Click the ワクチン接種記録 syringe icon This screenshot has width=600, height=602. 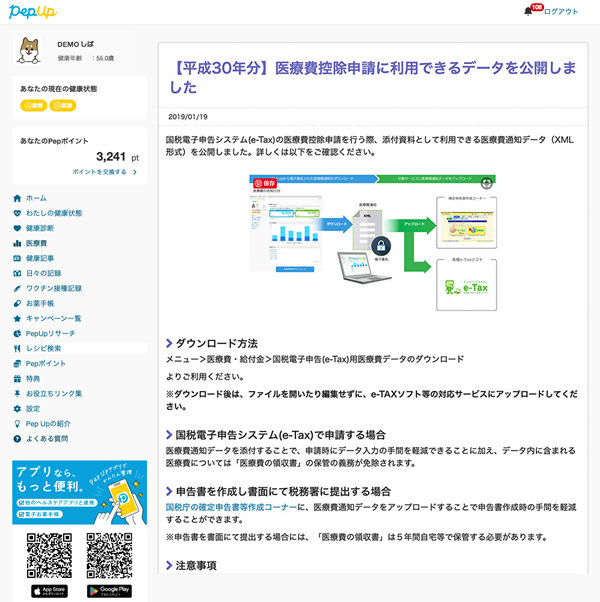point(17,288)
